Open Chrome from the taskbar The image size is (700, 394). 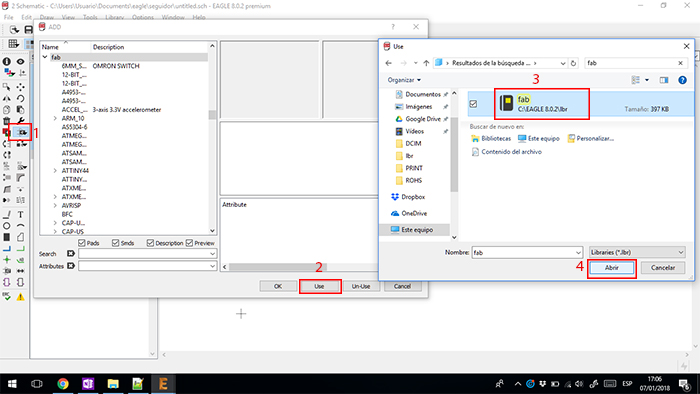[x=63, y=384]
